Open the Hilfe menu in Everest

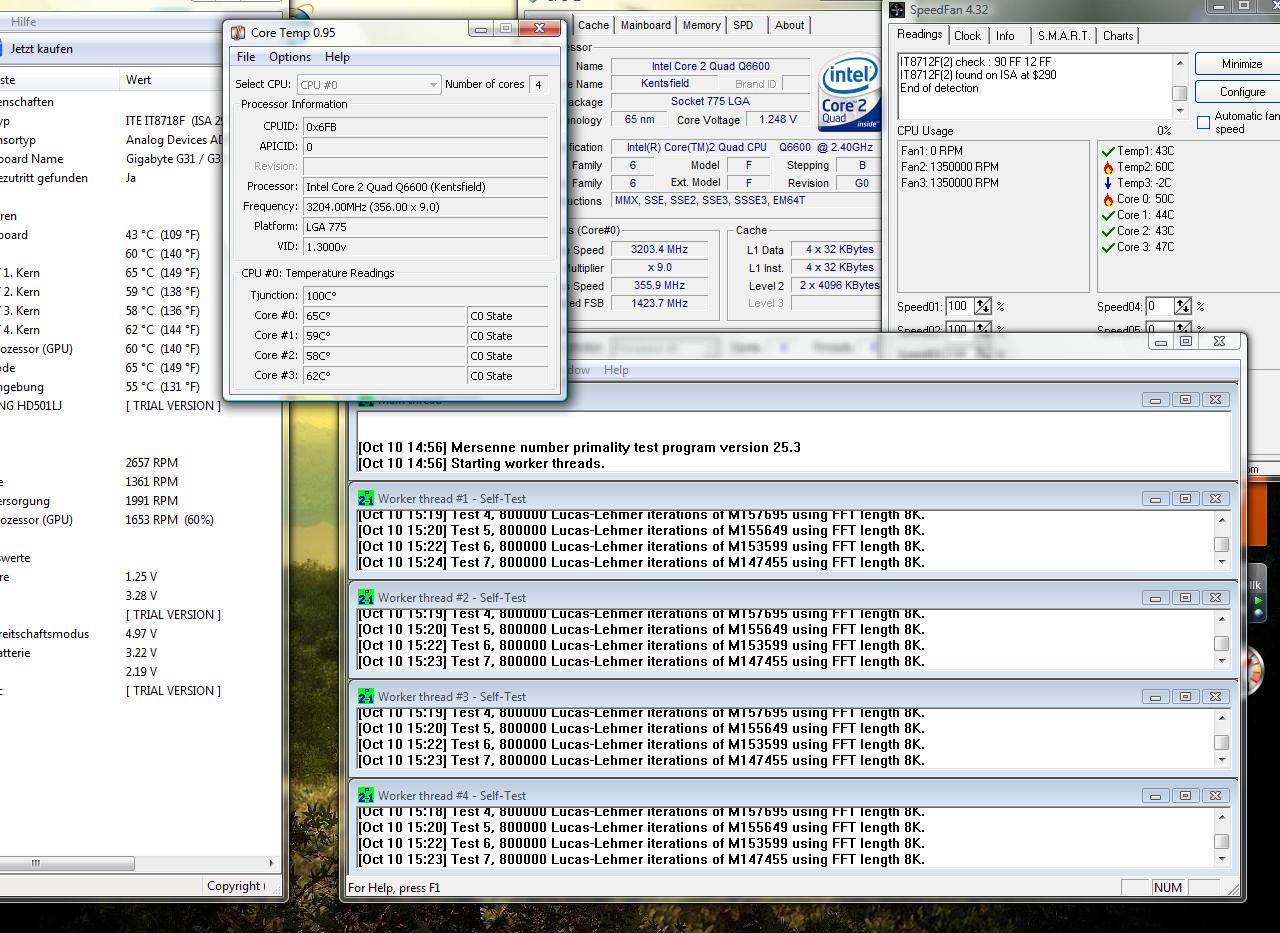pos(23,22)
